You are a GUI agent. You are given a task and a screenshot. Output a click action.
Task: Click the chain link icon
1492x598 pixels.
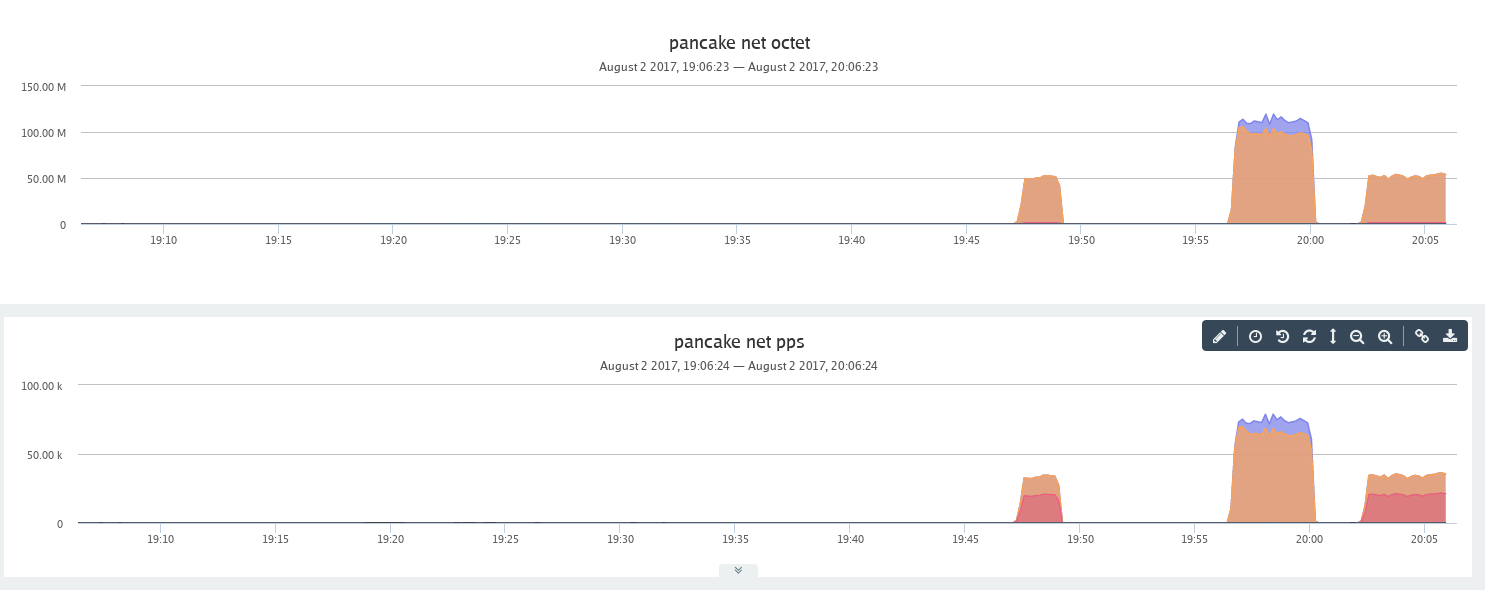1422,337
